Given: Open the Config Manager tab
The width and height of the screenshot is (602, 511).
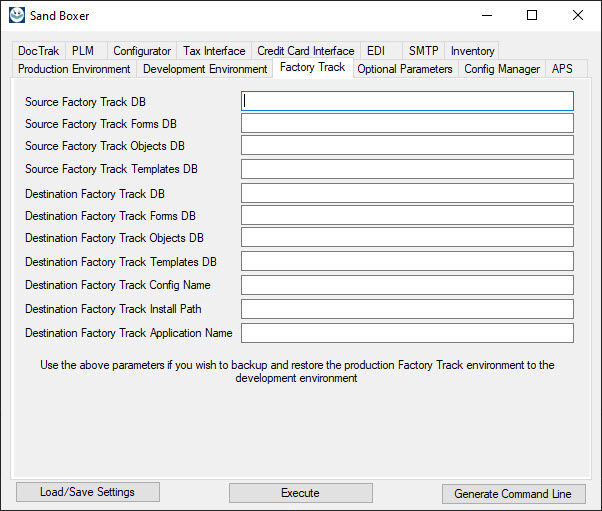Looking at the screenshot, I should pyautogui.click(x=502, y=69).
